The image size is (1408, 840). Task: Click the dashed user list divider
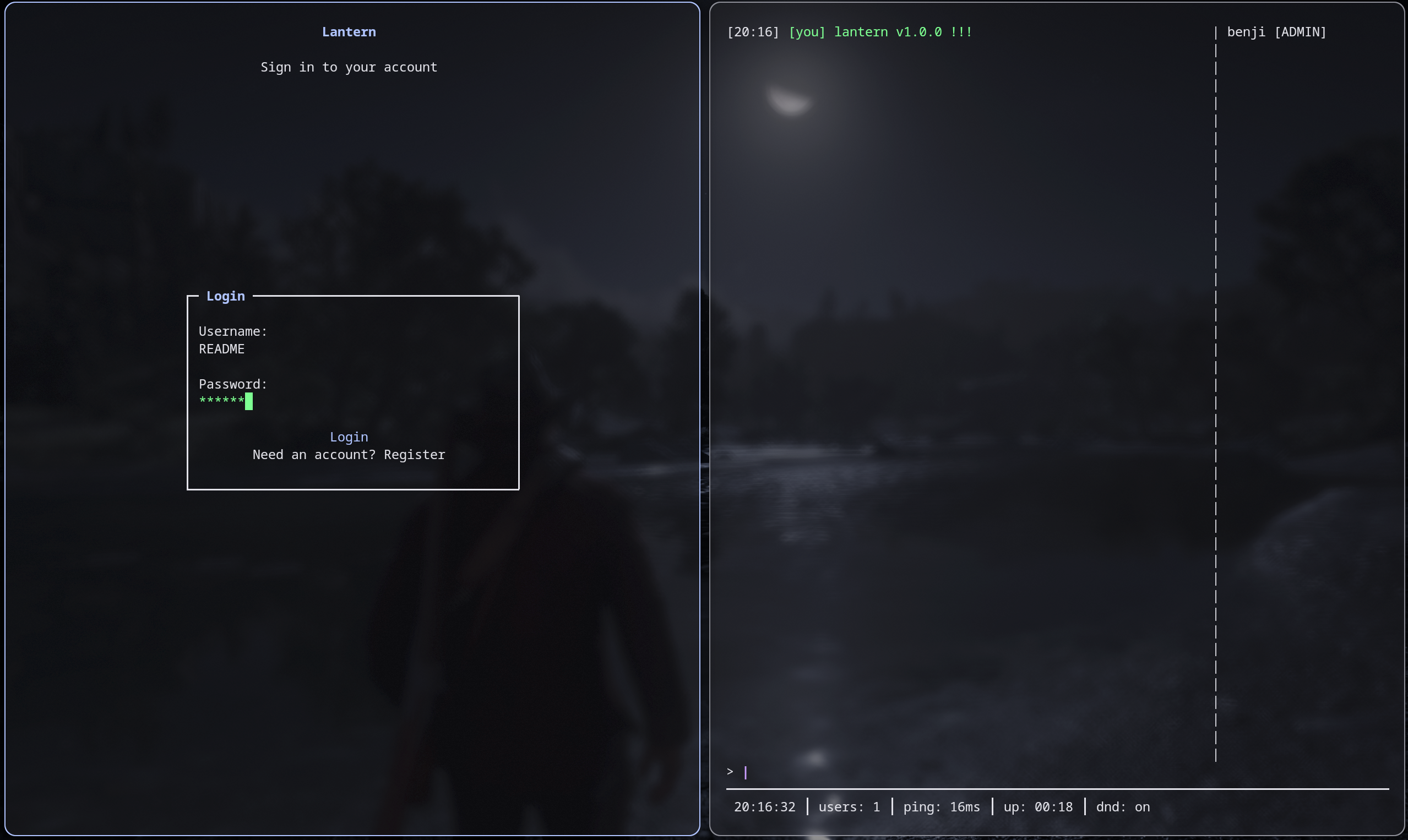click(x=1216, y=396)
